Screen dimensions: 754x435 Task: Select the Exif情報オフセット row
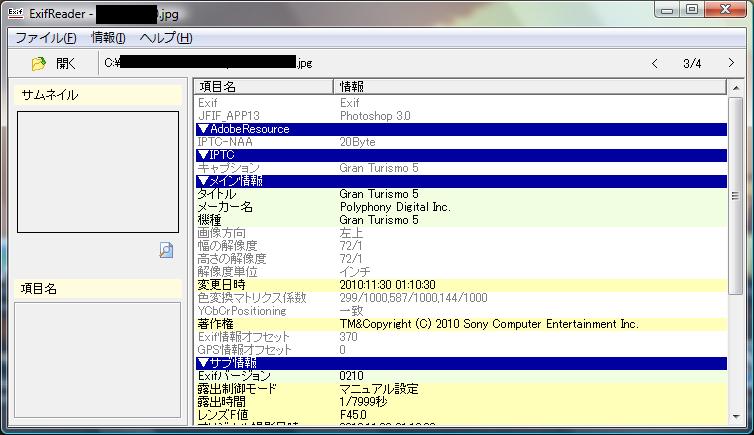coord(462,337)
